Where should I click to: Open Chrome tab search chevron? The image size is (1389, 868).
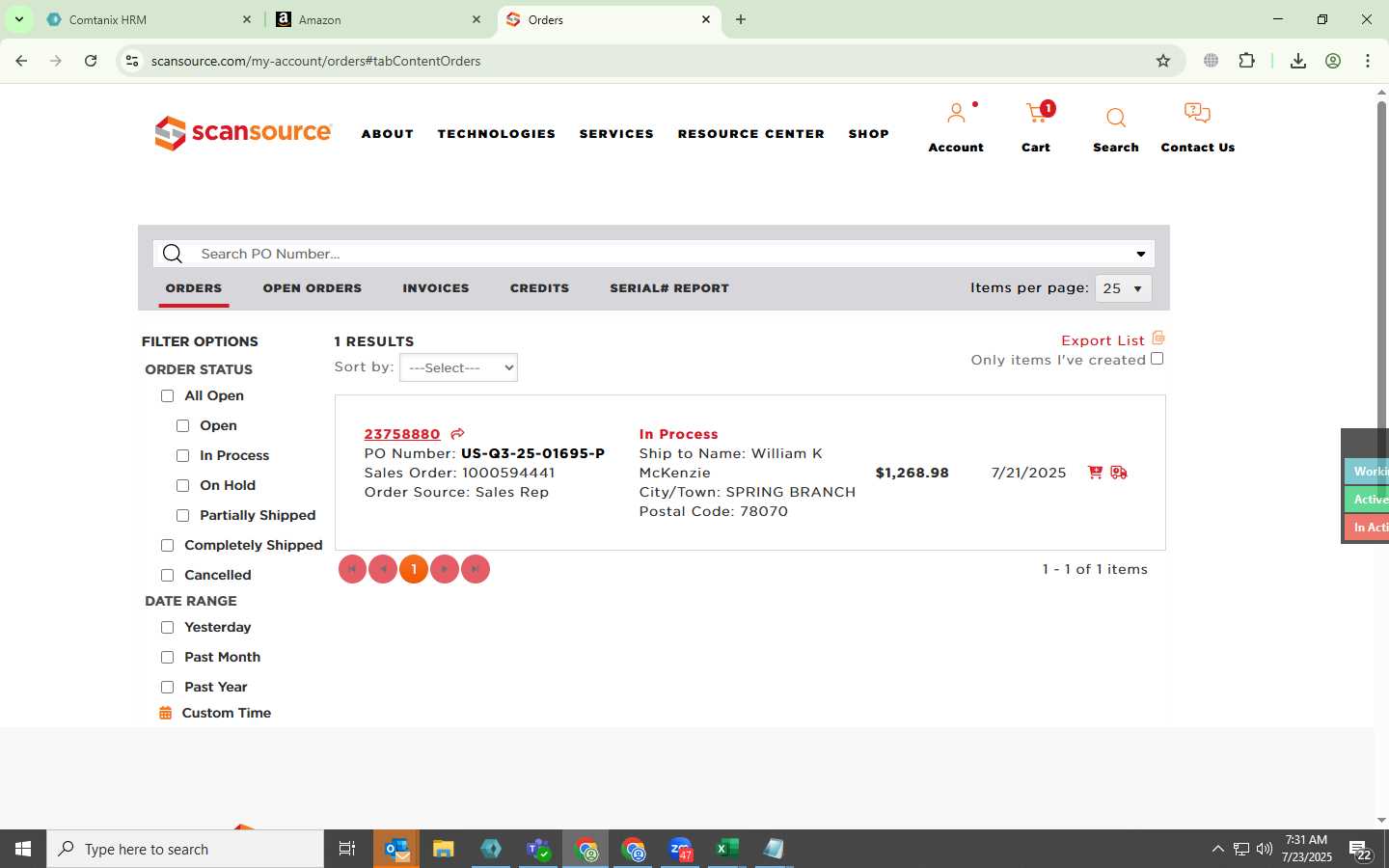18,19
